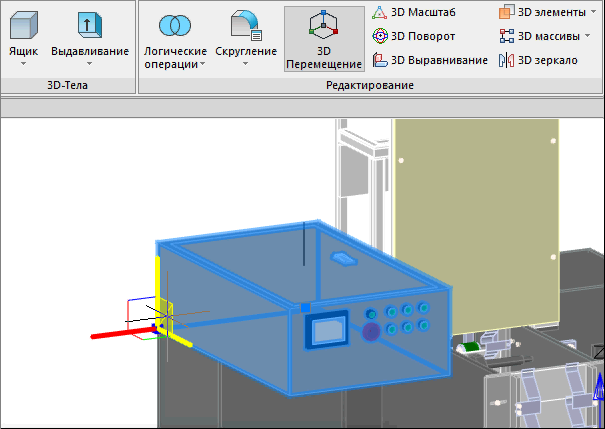Click the 3D зеркало mirror tool
Screen dimensions: 605x429
538,60
